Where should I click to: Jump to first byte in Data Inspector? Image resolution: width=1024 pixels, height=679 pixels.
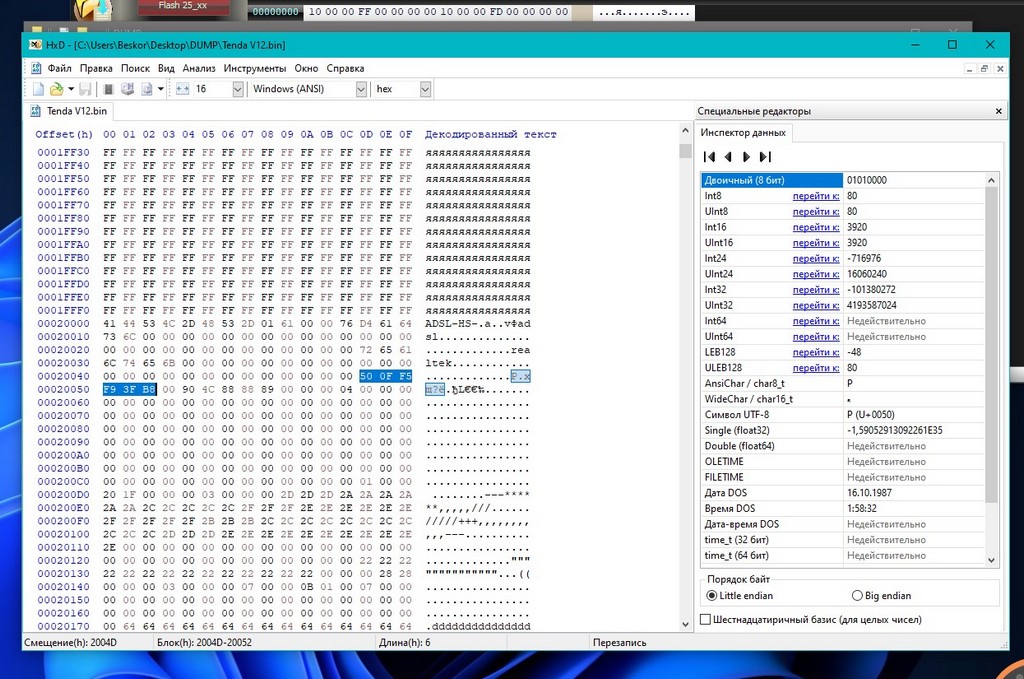pyautogui.click(x=710, y=157)
